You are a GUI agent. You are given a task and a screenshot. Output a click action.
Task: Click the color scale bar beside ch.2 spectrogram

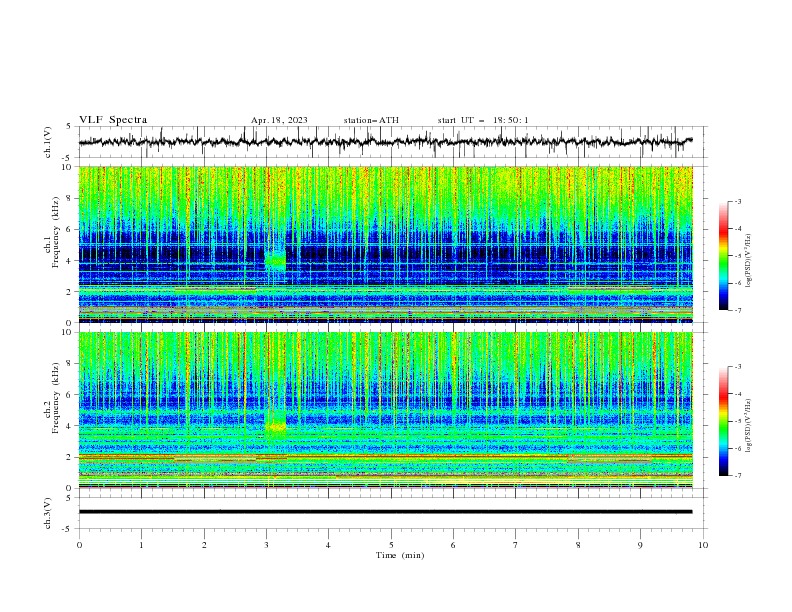coord(723,421)
